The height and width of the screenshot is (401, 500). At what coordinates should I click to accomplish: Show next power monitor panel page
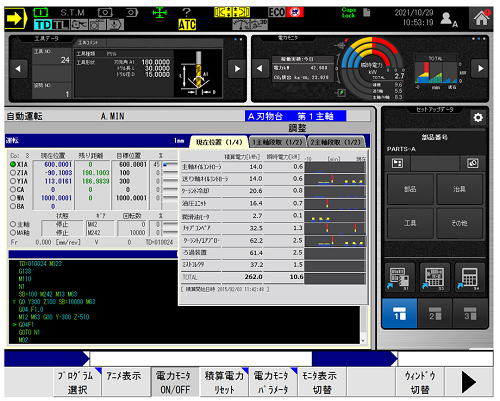pos(480,68)
